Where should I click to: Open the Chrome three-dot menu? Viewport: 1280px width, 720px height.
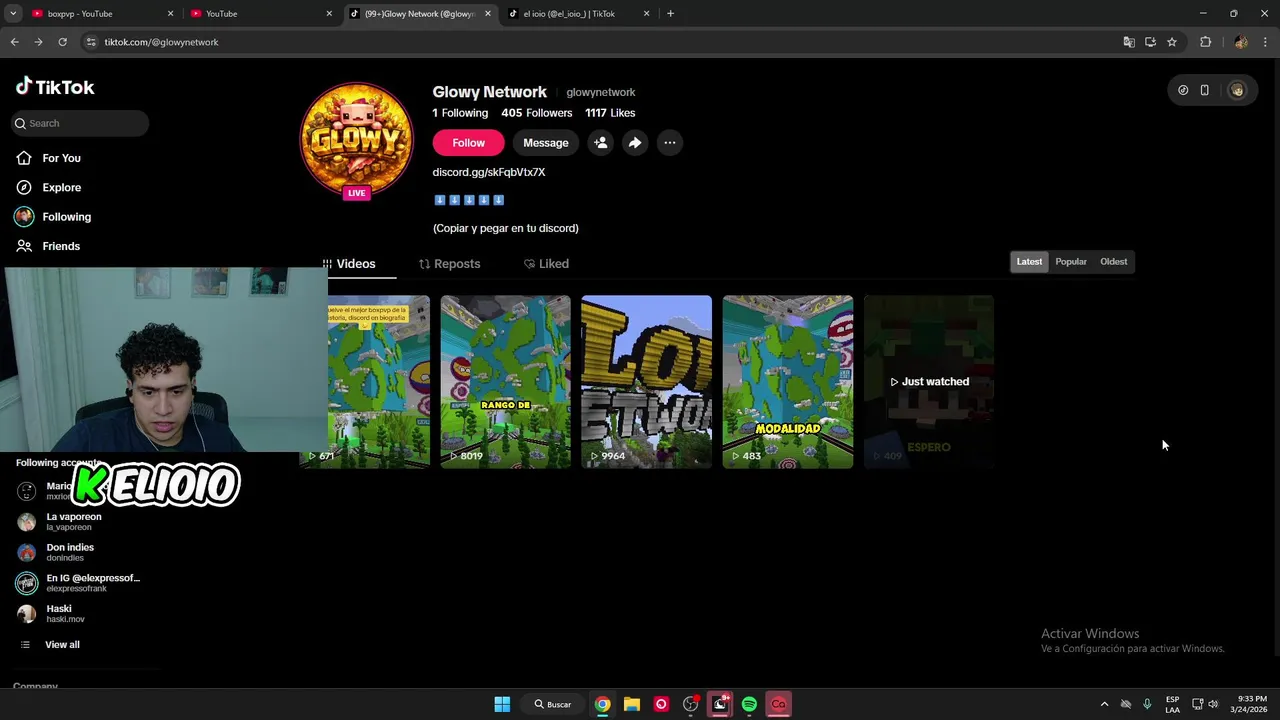point(1266,42)
